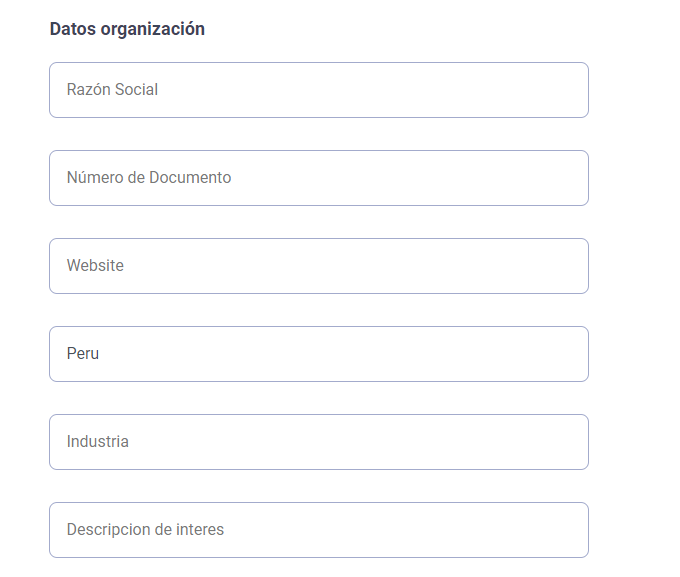Screen dimensions: 680x577
Task: Click inside the organization website URL field
Action: click(x=318, y=266)
